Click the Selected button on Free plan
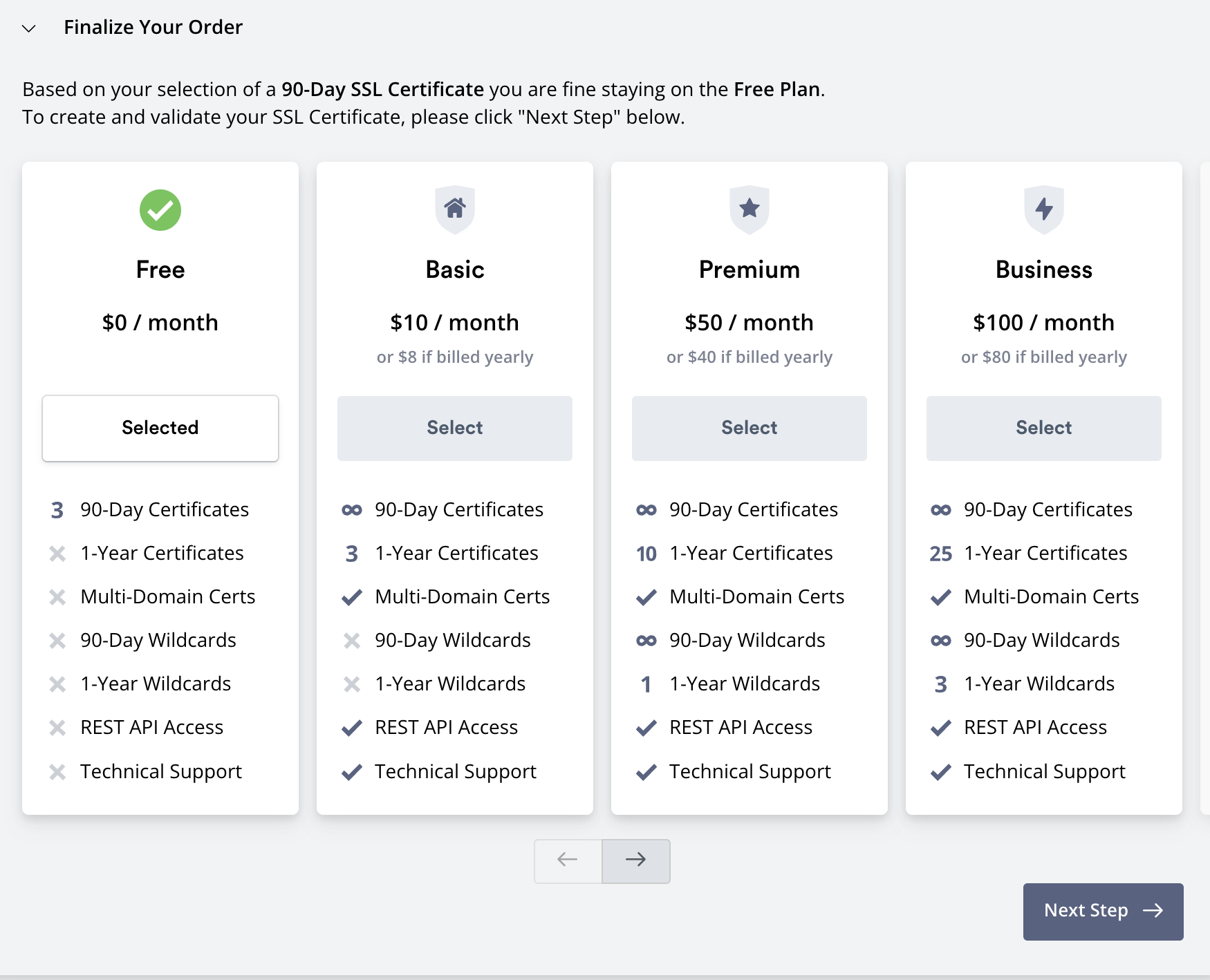Image resolution: width=1210 pixels, height=980 pixels. 160,428
